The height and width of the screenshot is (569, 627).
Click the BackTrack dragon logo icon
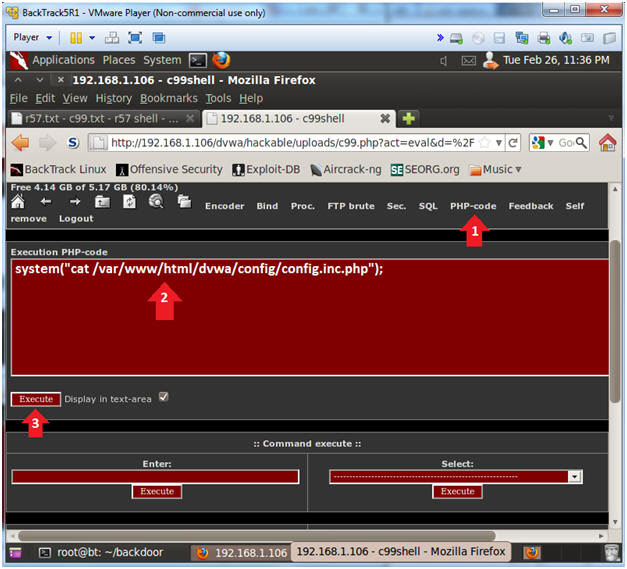18,60
